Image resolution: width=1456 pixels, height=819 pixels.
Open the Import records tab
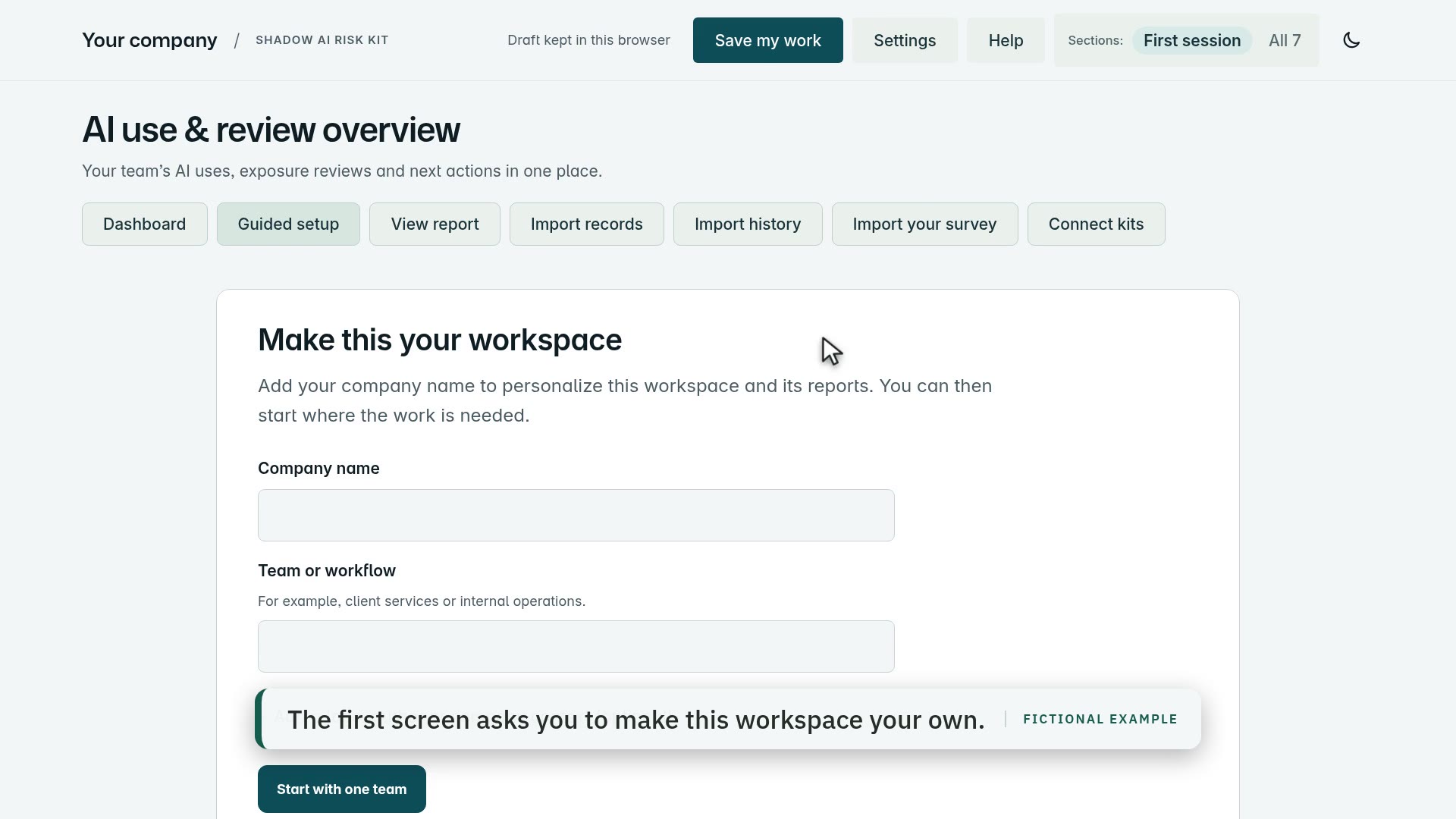click(x=586, y=224)
